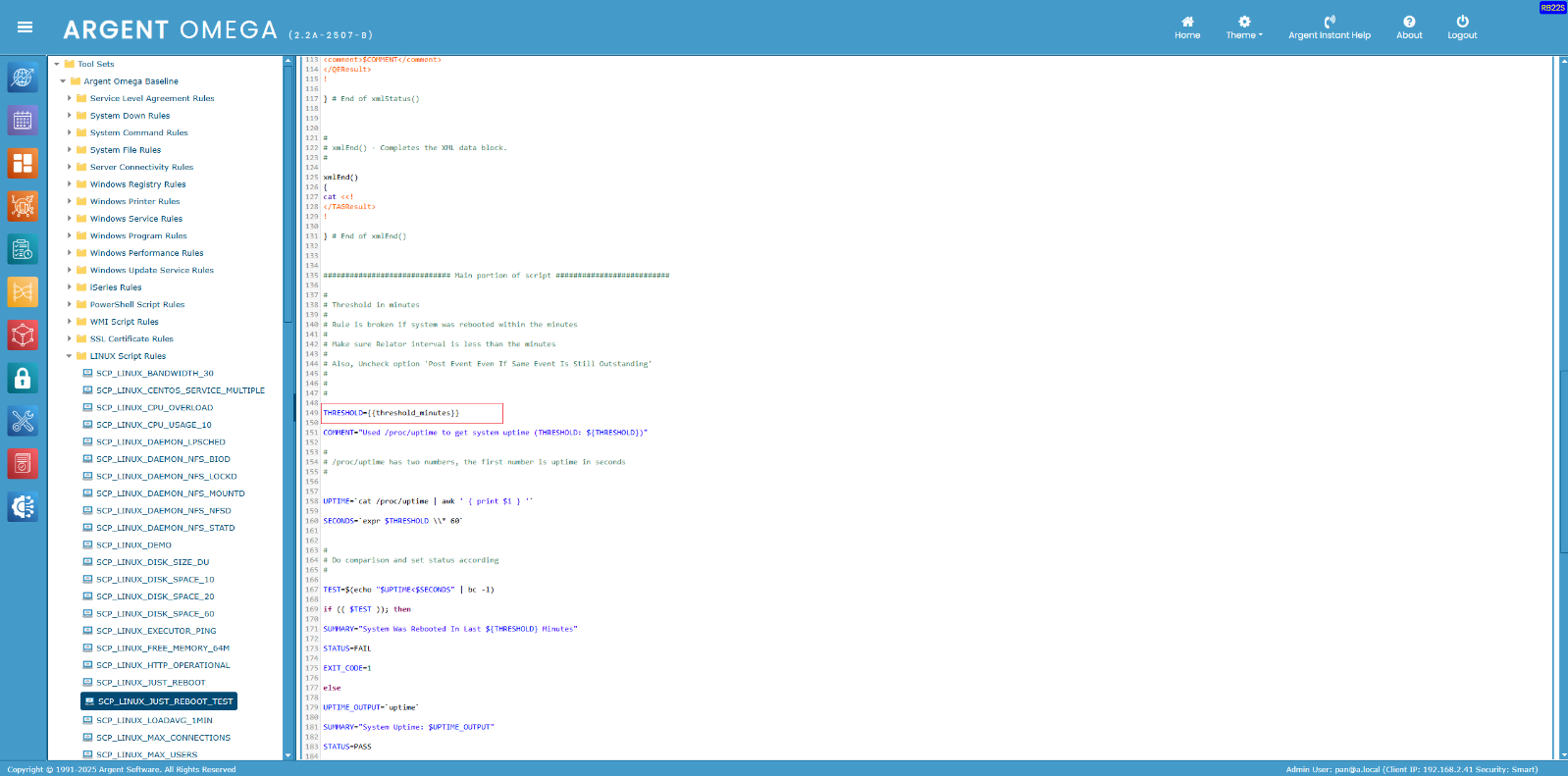Click the green padlock security icon
1568x776 pixels.
(23, 378)
